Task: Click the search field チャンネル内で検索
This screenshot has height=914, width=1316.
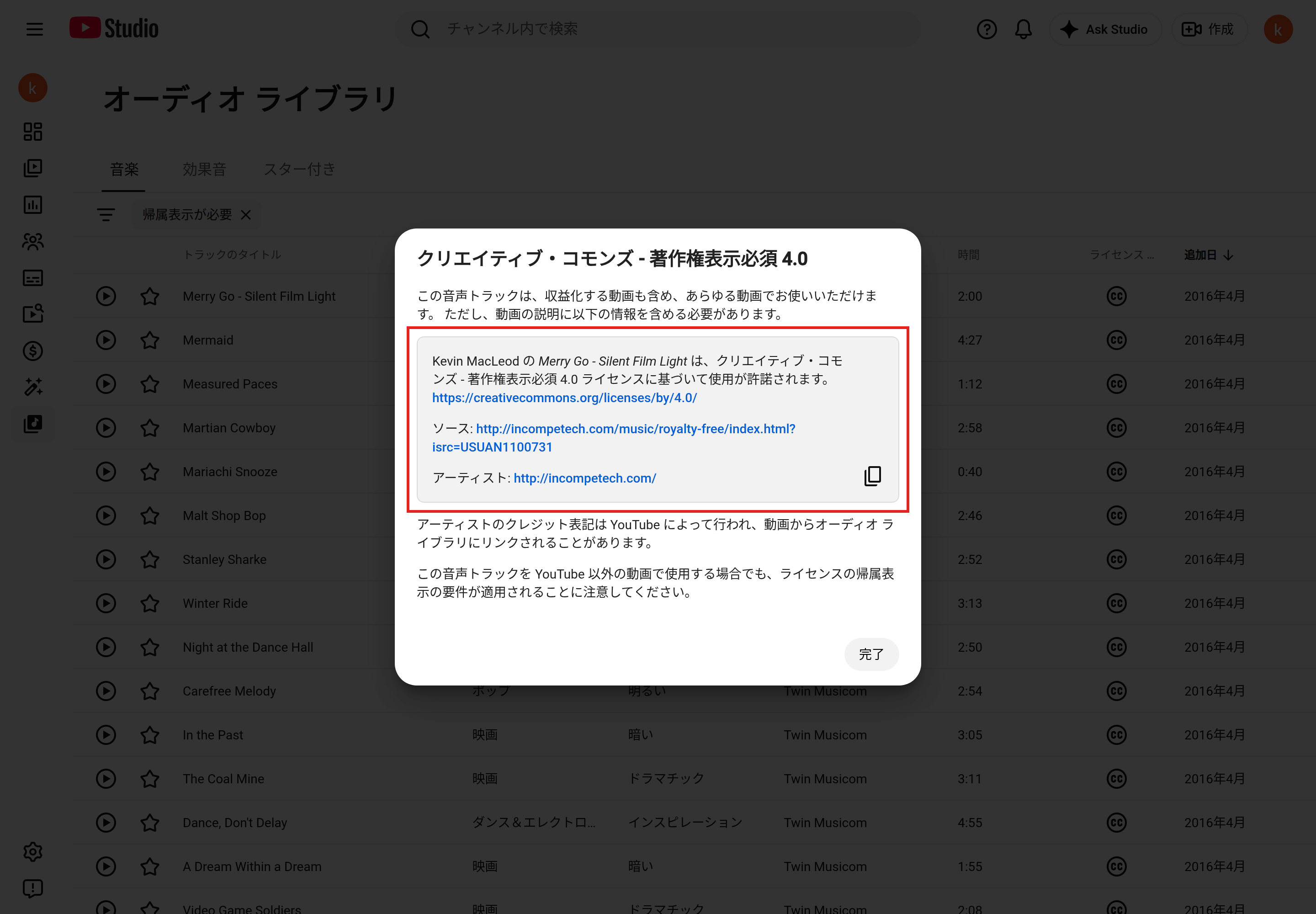Action: [658, 29]
